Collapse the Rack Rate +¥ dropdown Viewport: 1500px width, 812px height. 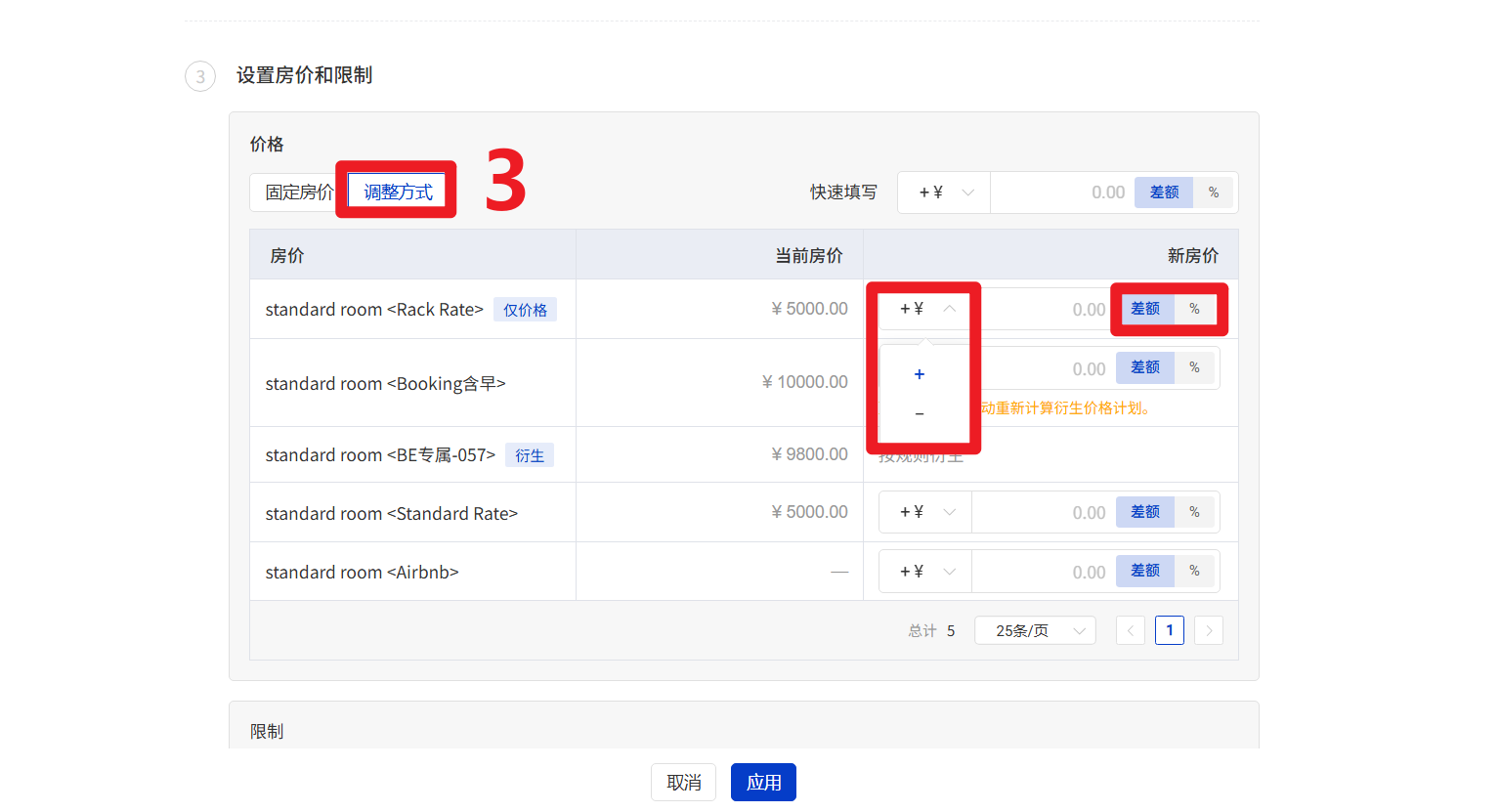[925, 309]
